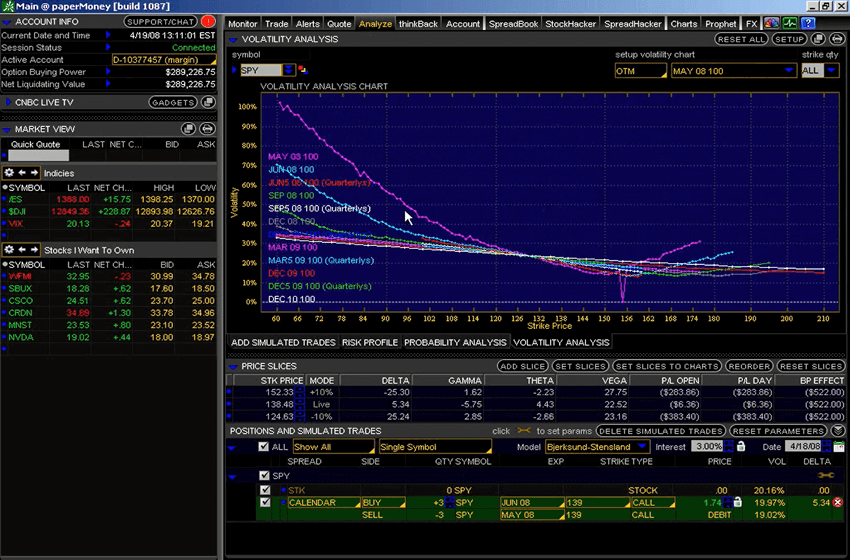Viewport: 850px width, 560px height.
Task: Click the Active Account number field
Action: [x=163, y=60]
